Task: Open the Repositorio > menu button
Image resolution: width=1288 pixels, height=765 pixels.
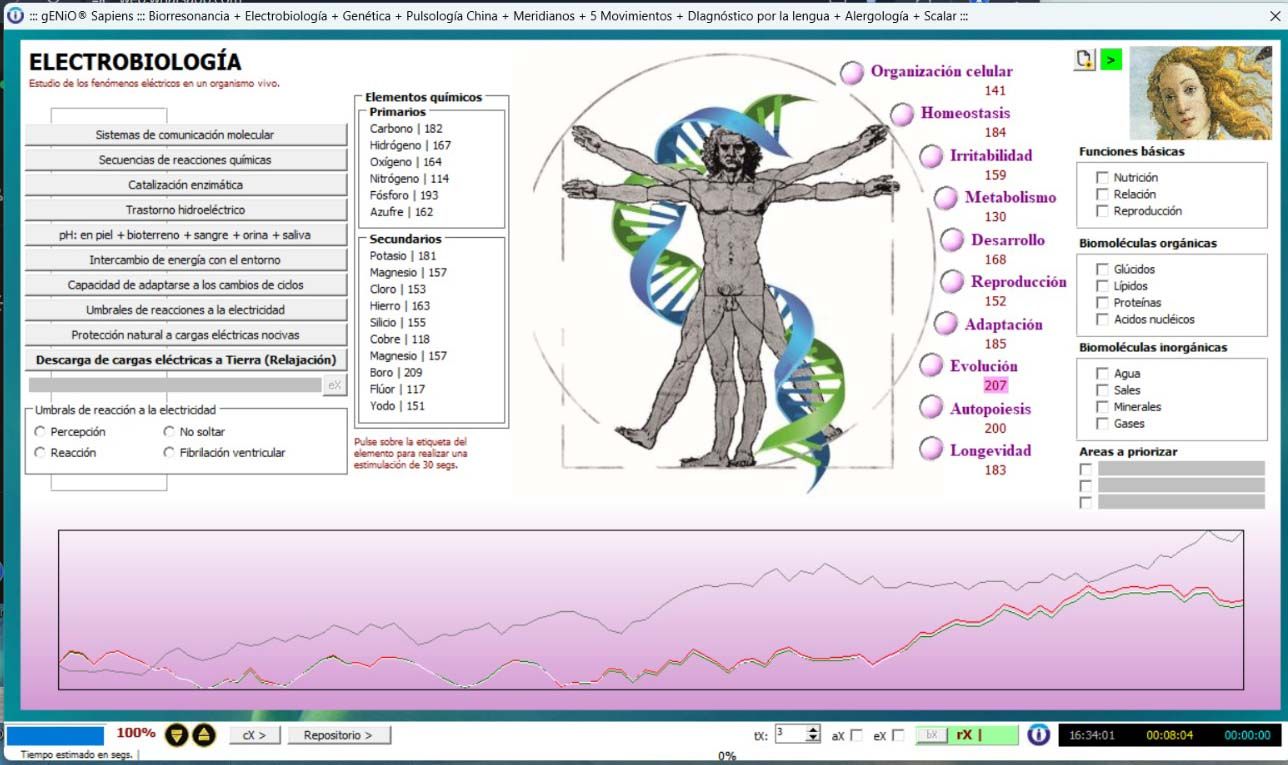Action: 339,735
